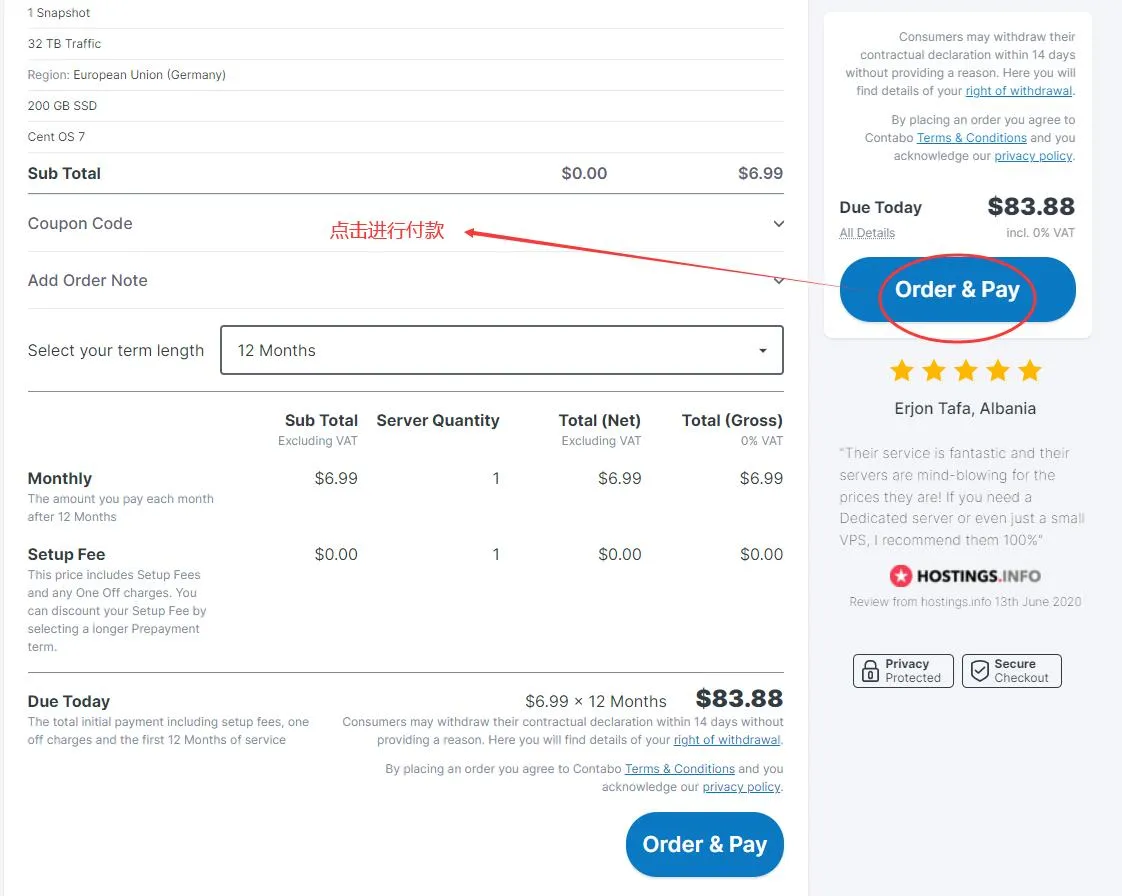
Task: Open bottom privacy policy link
Action: click(741, 787)
